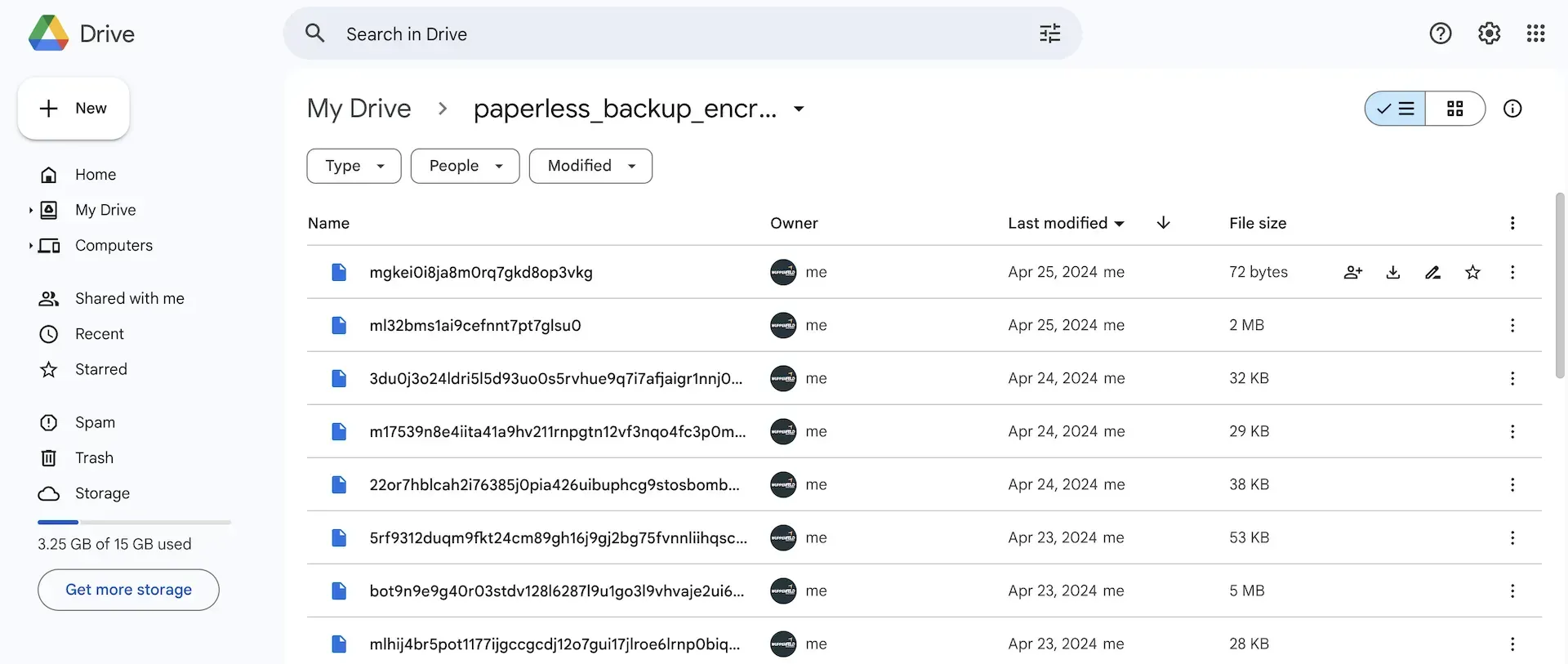The width and height of the screenshot is (1568, 664).
Task: Open Trash in sidebar
Action: 94,458
